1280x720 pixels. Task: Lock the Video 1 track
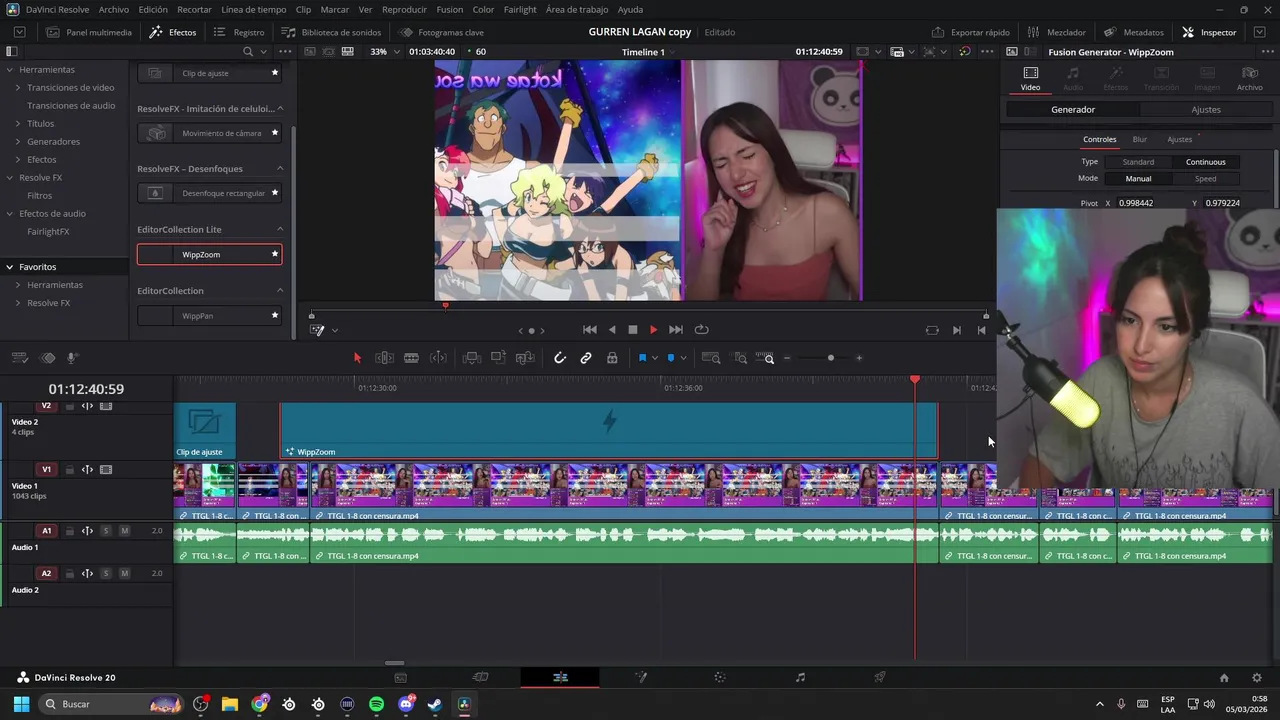coord(69,470)
